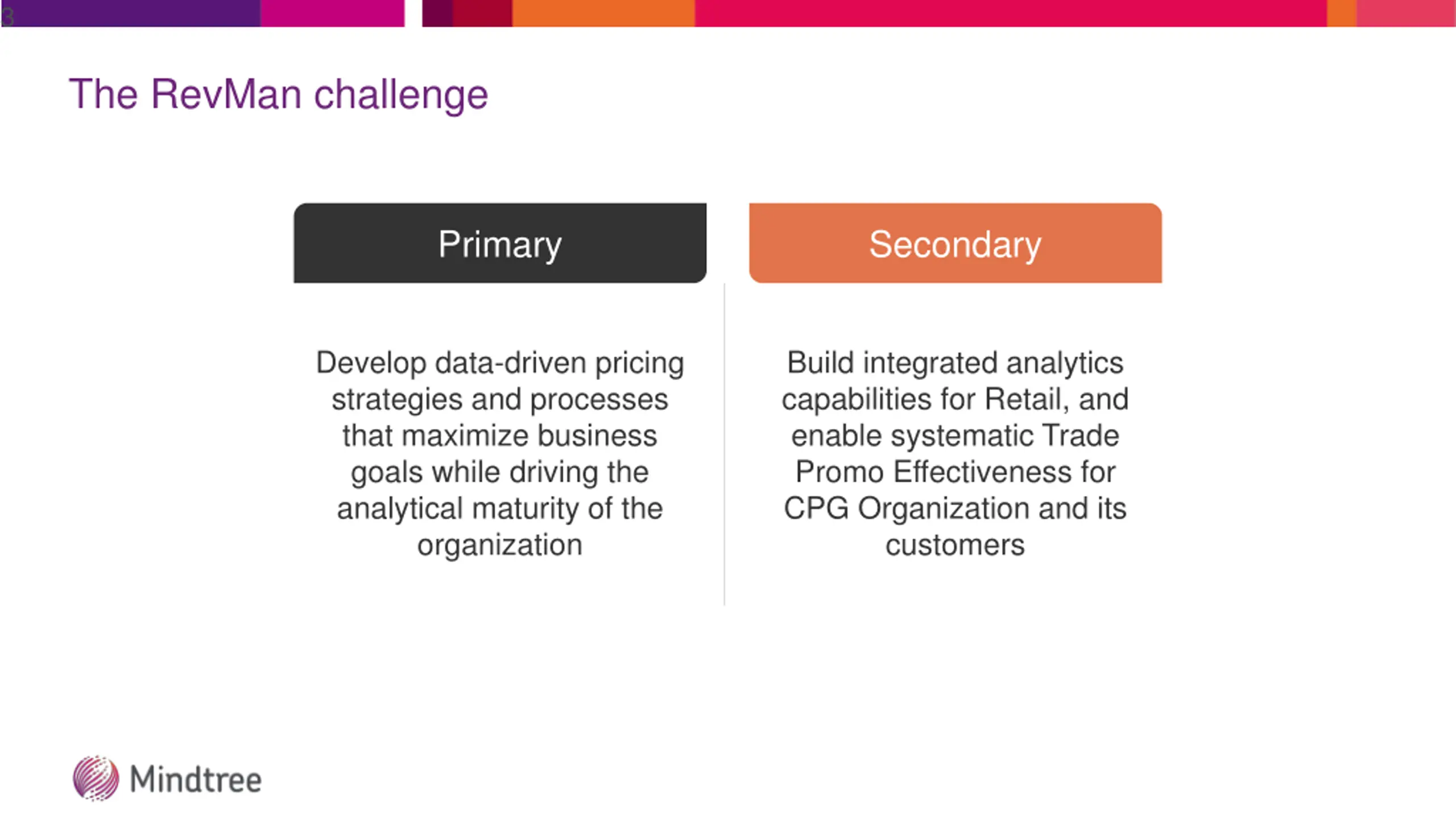Click 'The RevMan challenge' slide title

(x=279, y=95)
